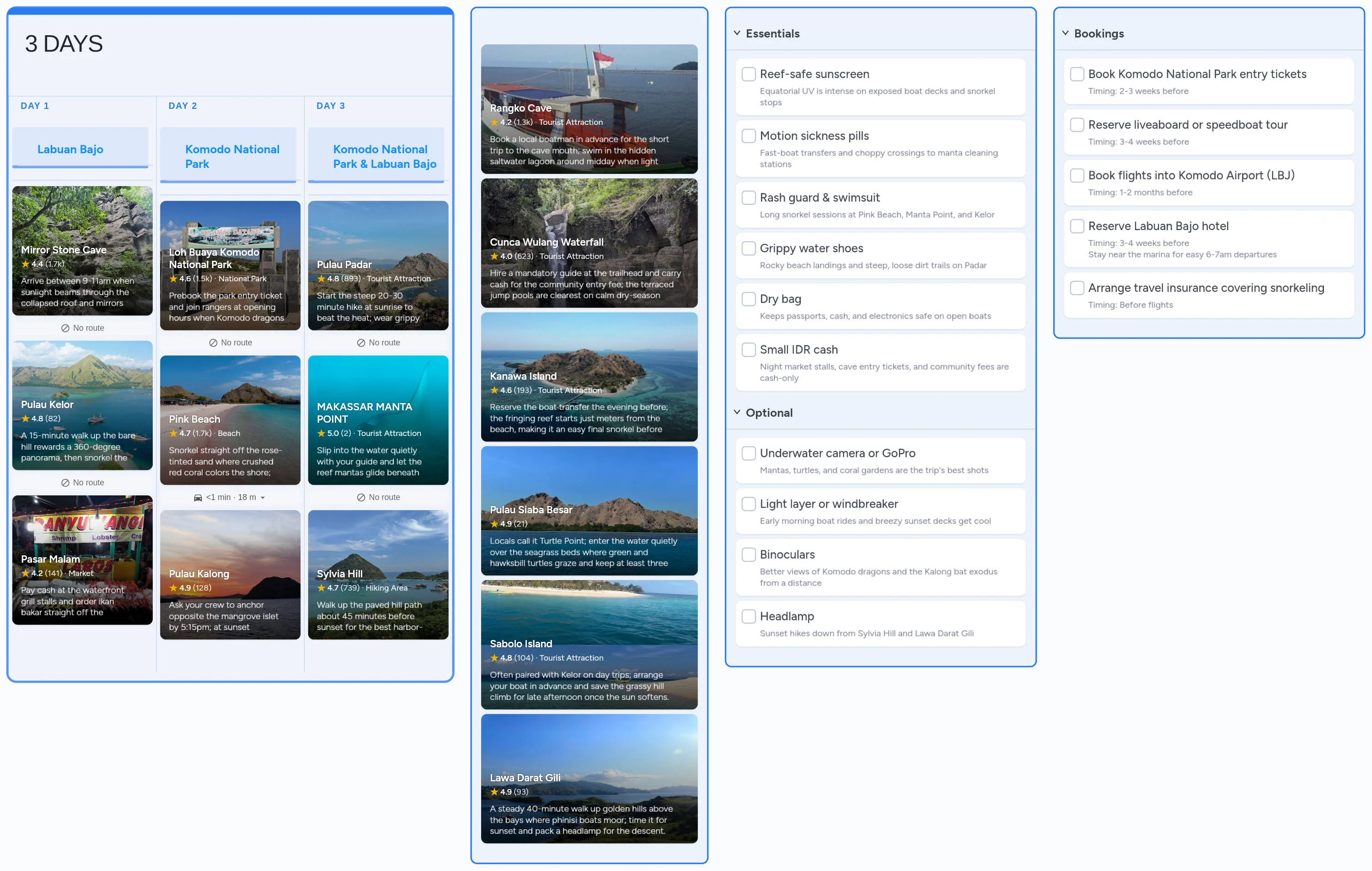This screenshot has width=1372, height=871.
Task: Click no-route icon below Pulau Kelor
Action: coord(65,483)
